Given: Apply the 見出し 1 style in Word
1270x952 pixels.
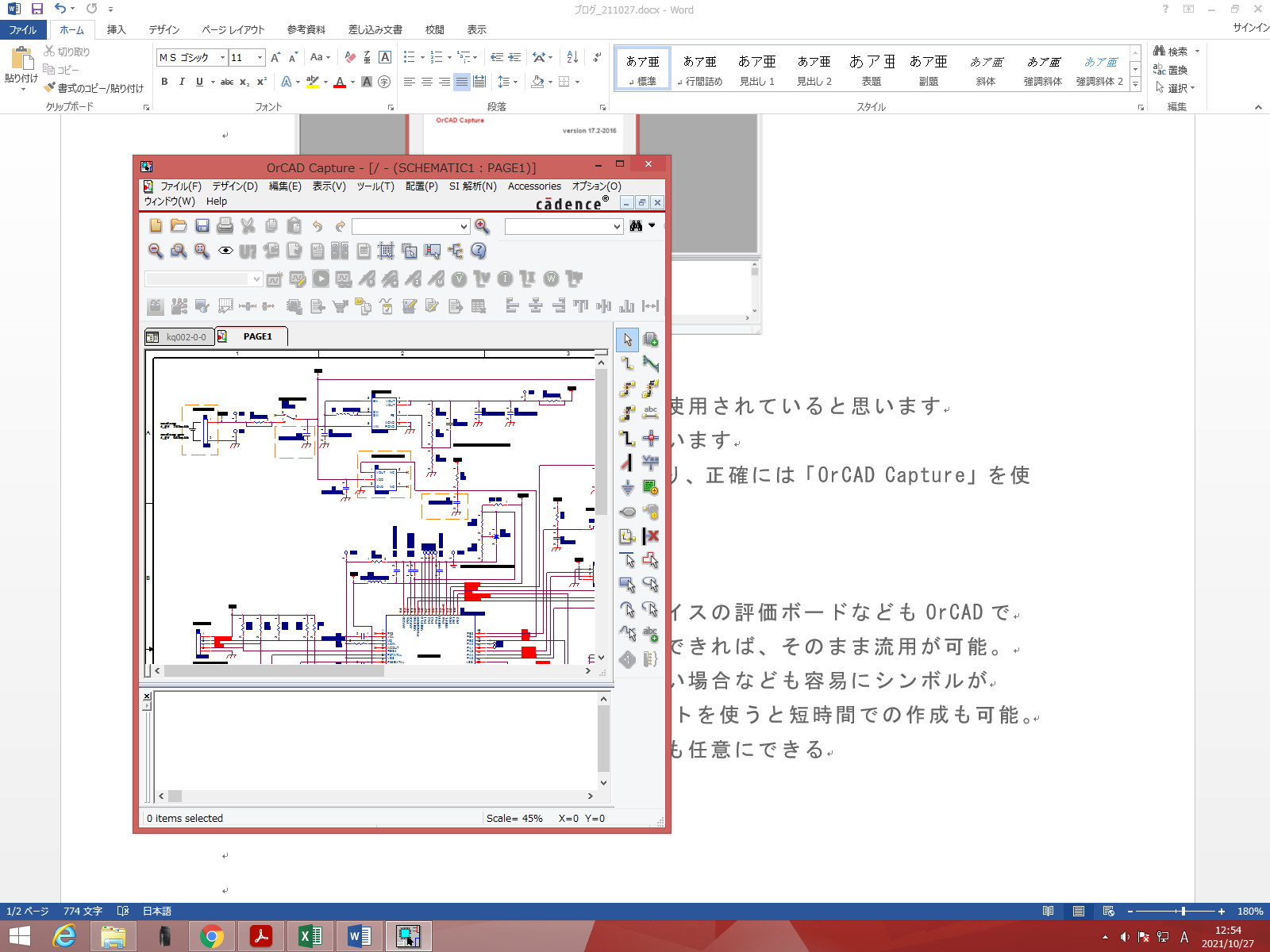Looking at the screenshot, I should [x=757, y=69].
